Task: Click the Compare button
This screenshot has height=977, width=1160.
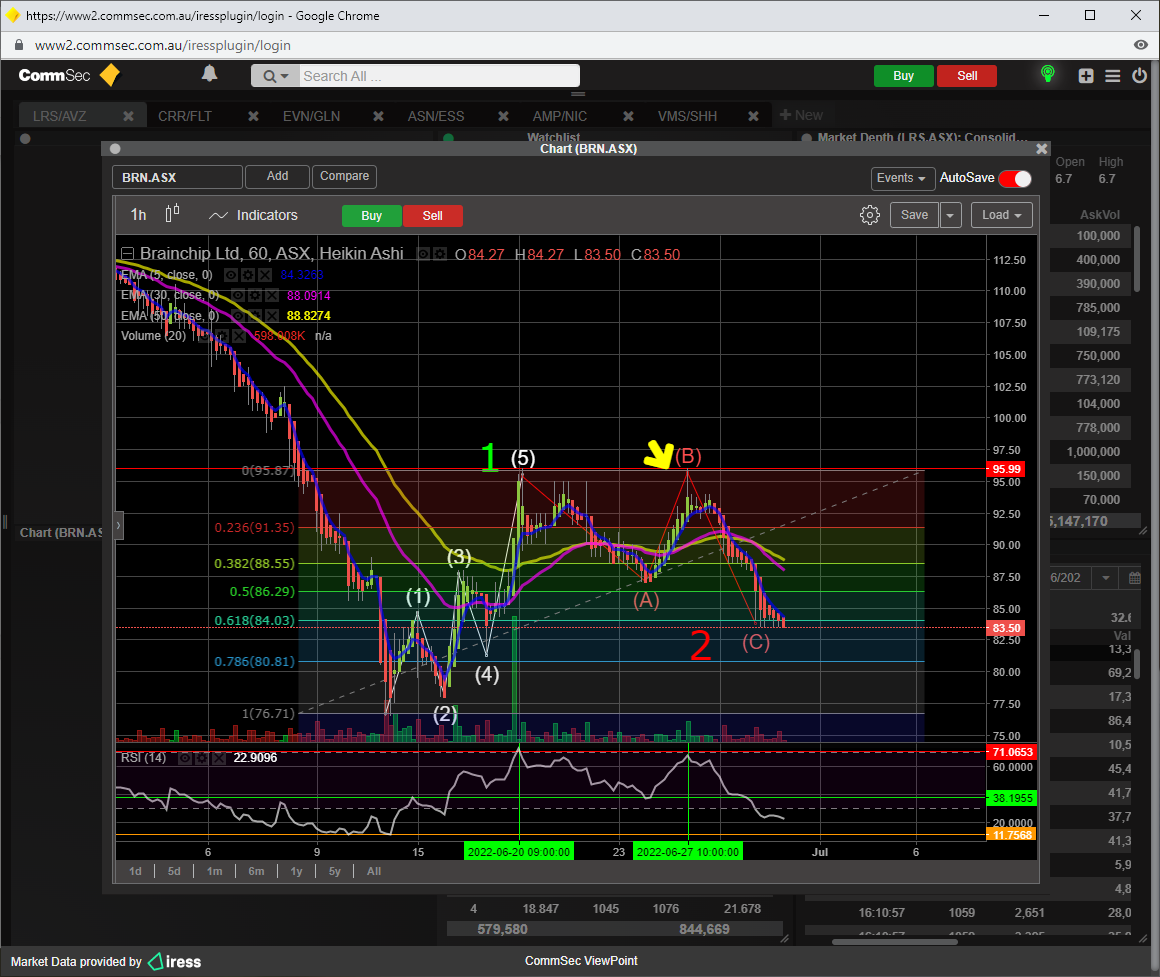Action: [x=344, y=176]
